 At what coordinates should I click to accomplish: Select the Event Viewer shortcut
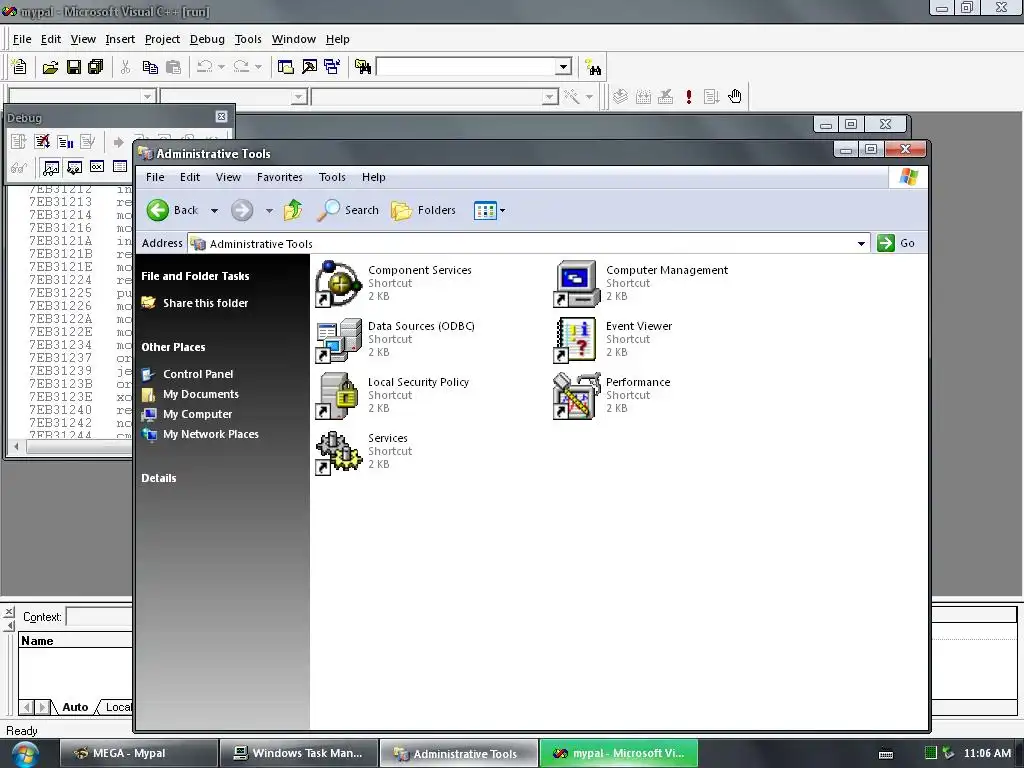coord(613,339)
